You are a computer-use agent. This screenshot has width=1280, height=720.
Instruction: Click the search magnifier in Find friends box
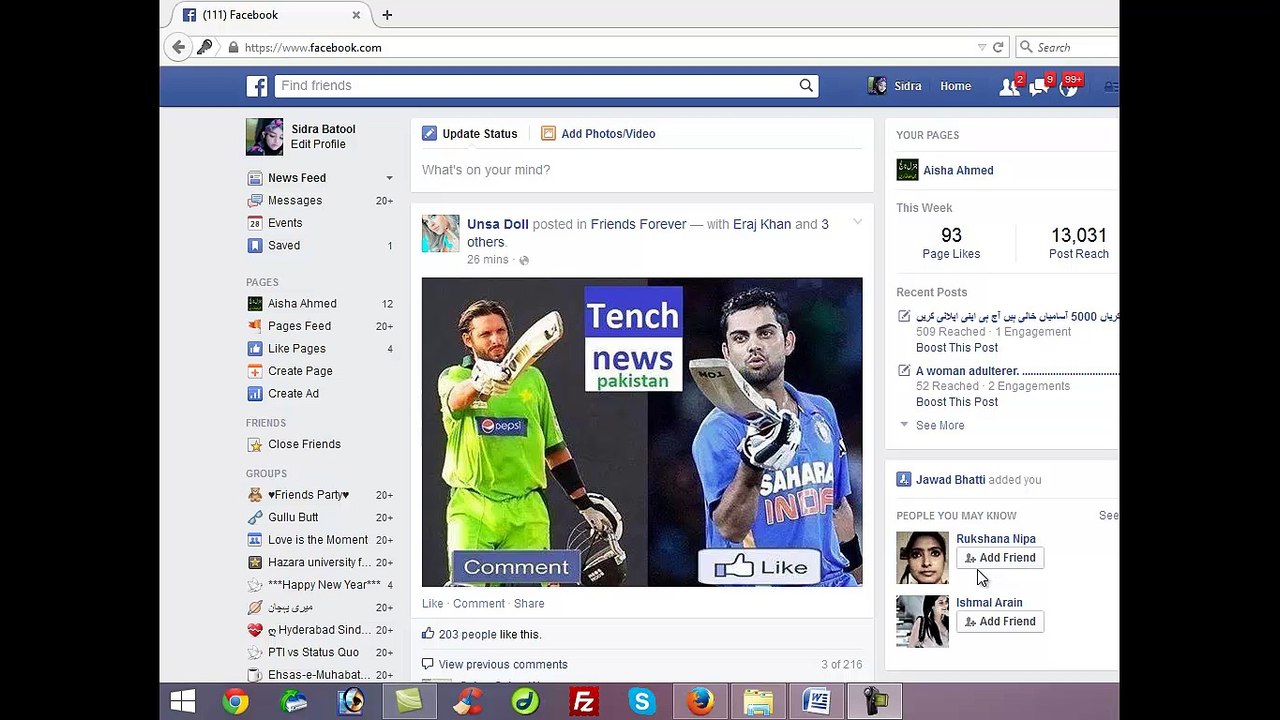tap(806, 86)
